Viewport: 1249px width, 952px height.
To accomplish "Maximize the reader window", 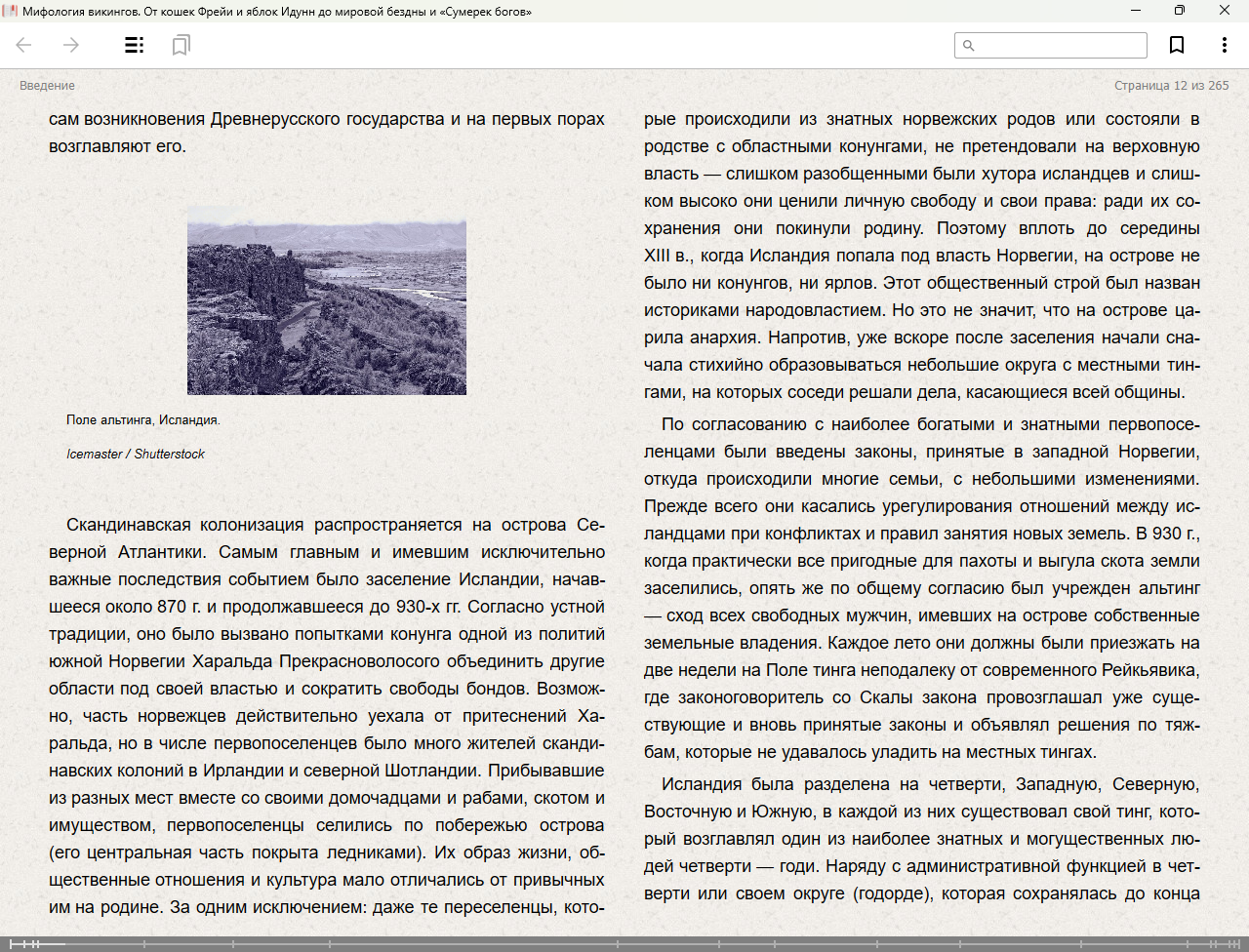I will pyautogui.click(x=1179, y=11).
